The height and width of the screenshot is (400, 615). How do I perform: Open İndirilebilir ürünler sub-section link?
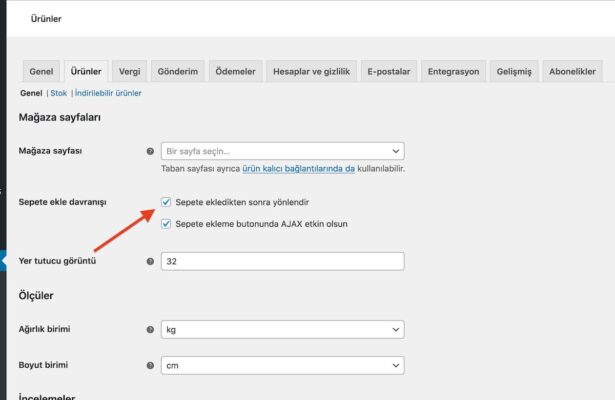(108, 93)
